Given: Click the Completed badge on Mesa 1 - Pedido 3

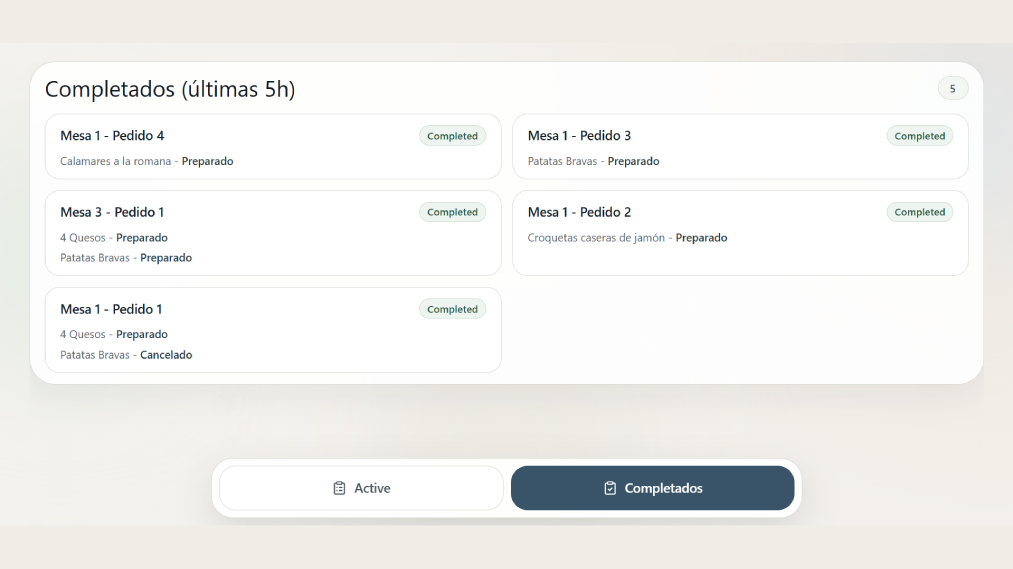Looking at the screenshot, I should click(919, 136).
